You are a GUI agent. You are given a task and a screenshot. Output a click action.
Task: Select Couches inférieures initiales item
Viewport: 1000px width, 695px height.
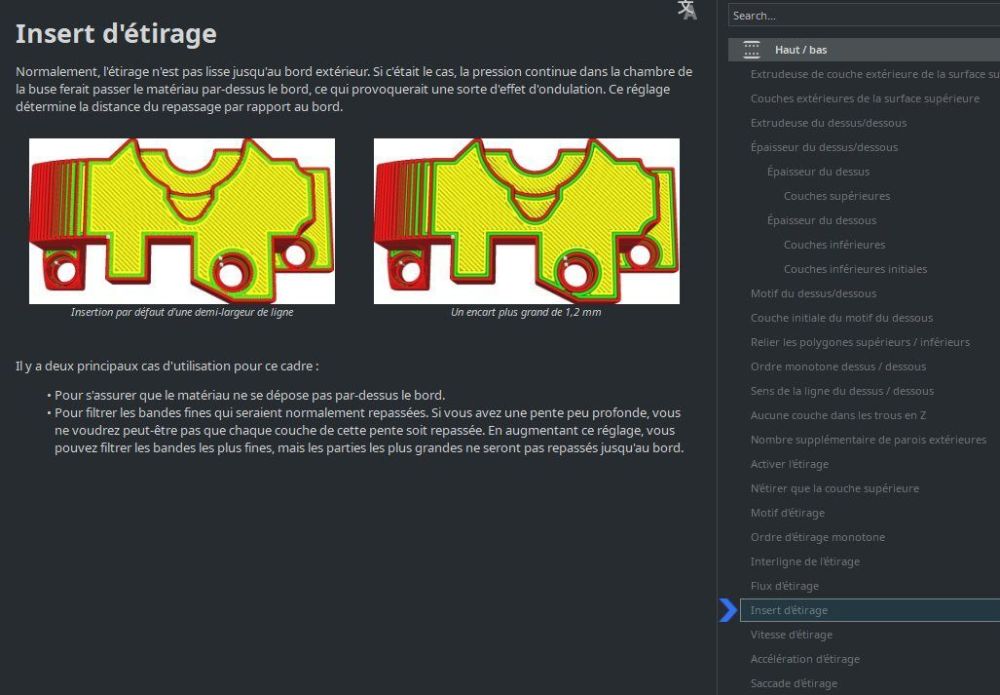click(x=855, y=269)
